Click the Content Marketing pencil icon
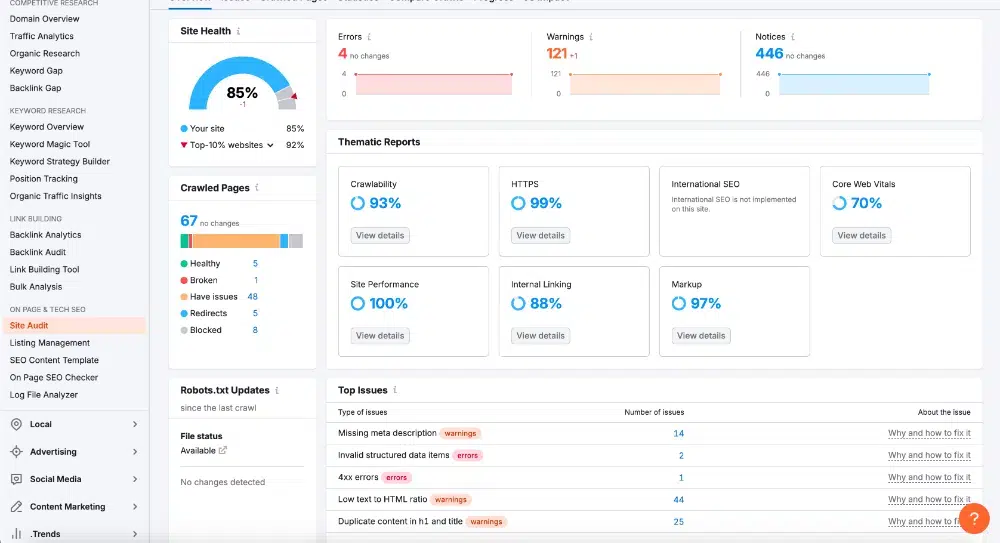Viewport: 1000px width, 543px height. tap(17, 507)
